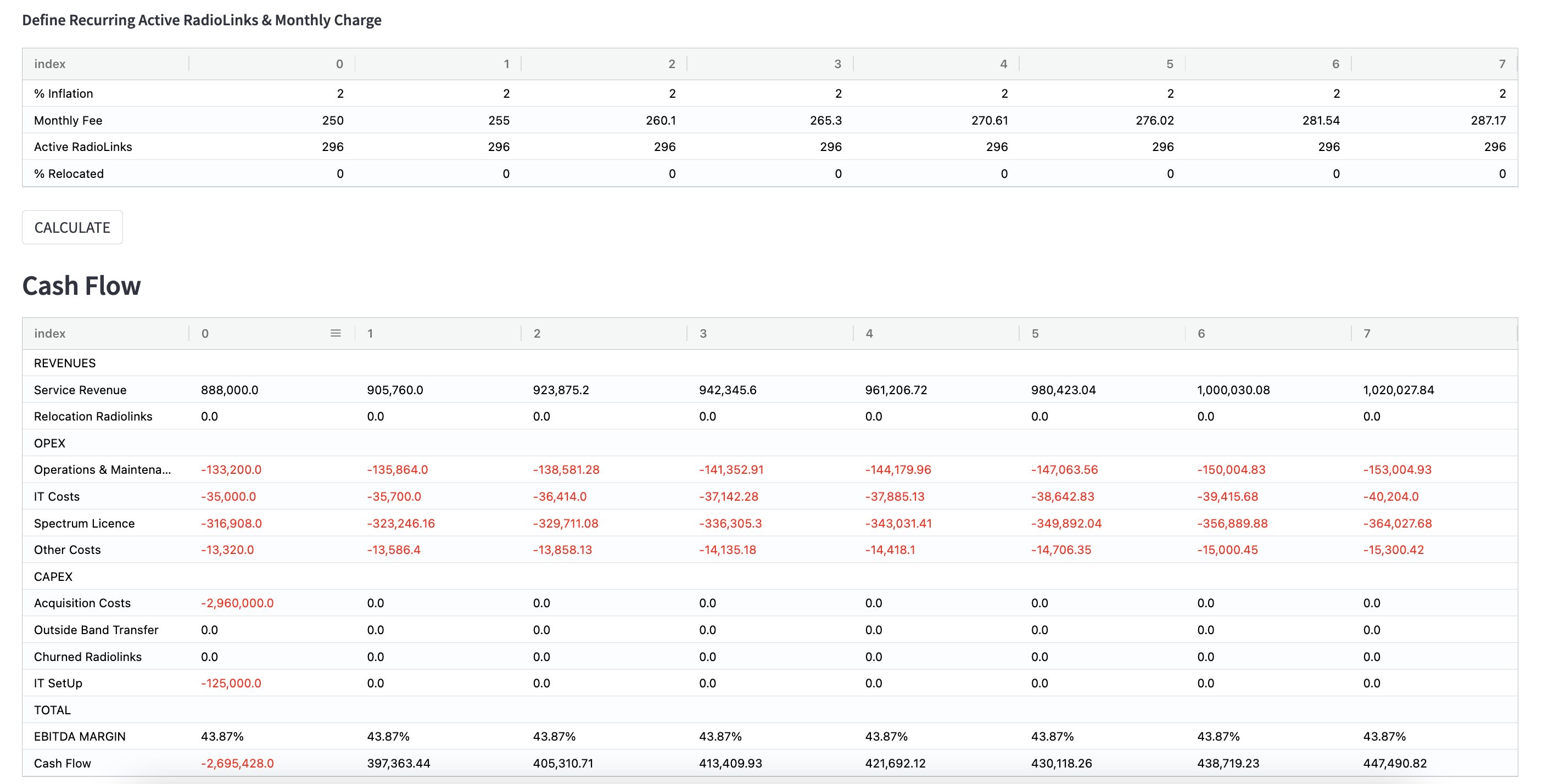Image resolution: width=1554 pixels, height=784 pixels.
Task: Click Cash Flow total -2,695,428.0
Action: [237, 764]
